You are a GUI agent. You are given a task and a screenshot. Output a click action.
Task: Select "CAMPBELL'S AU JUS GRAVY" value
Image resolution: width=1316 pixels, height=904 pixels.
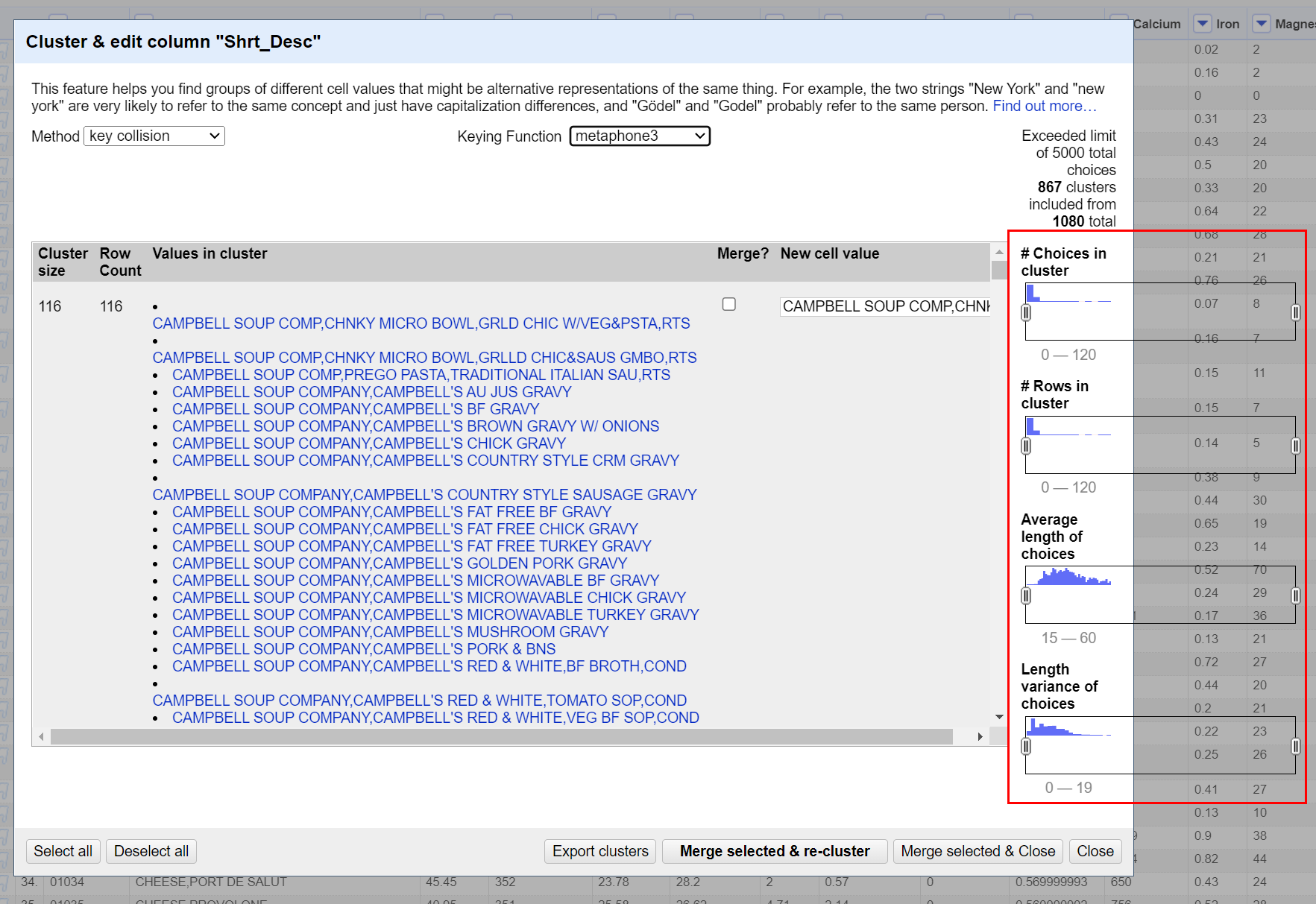pyautogui.click(x=372, y=392)
